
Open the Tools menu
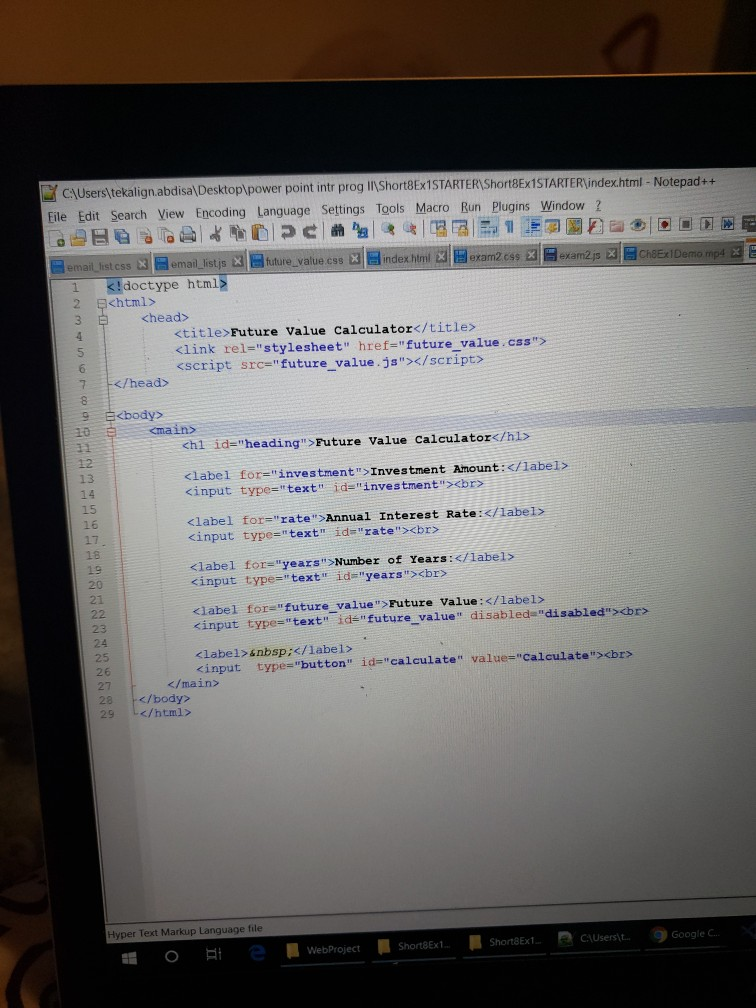point(390,208)
